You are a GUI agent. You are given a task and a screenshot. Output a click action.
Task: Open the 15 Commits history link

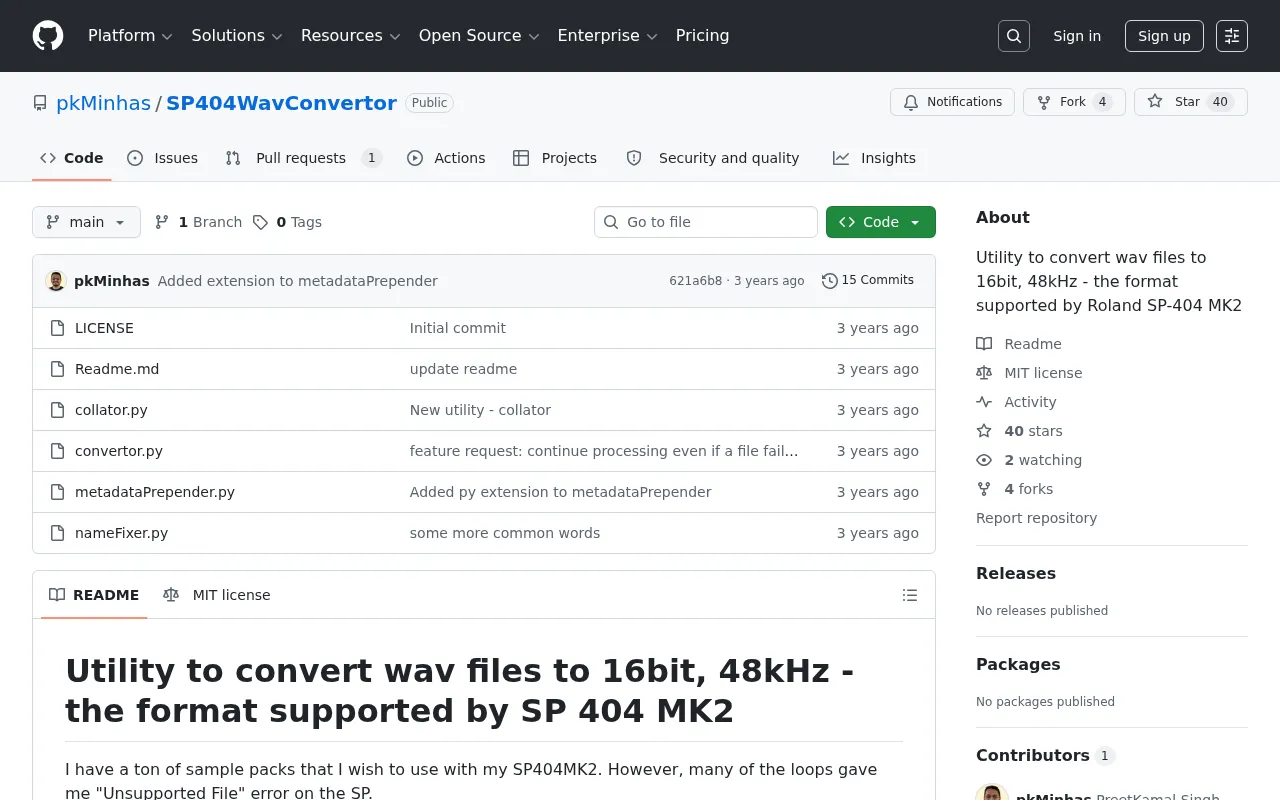[x=868, y=280]
